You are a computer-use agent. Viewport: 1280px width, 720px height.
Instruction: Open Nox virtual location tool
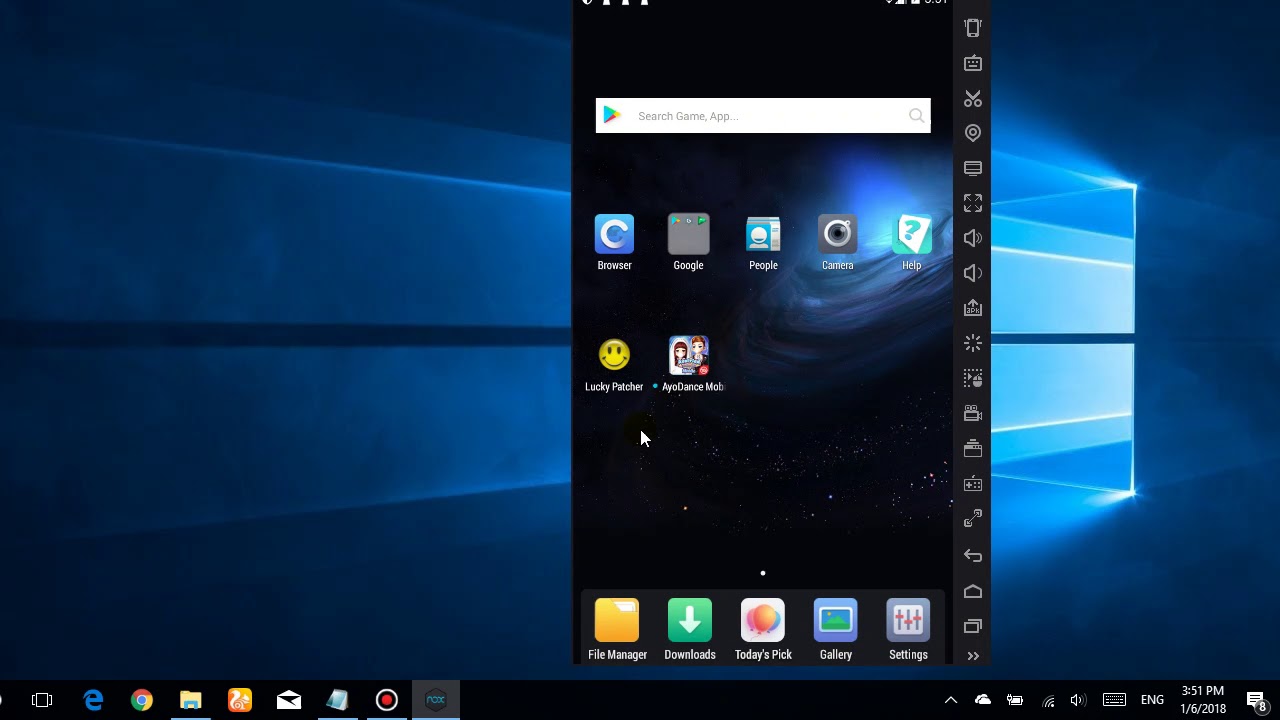pos(973,133)
